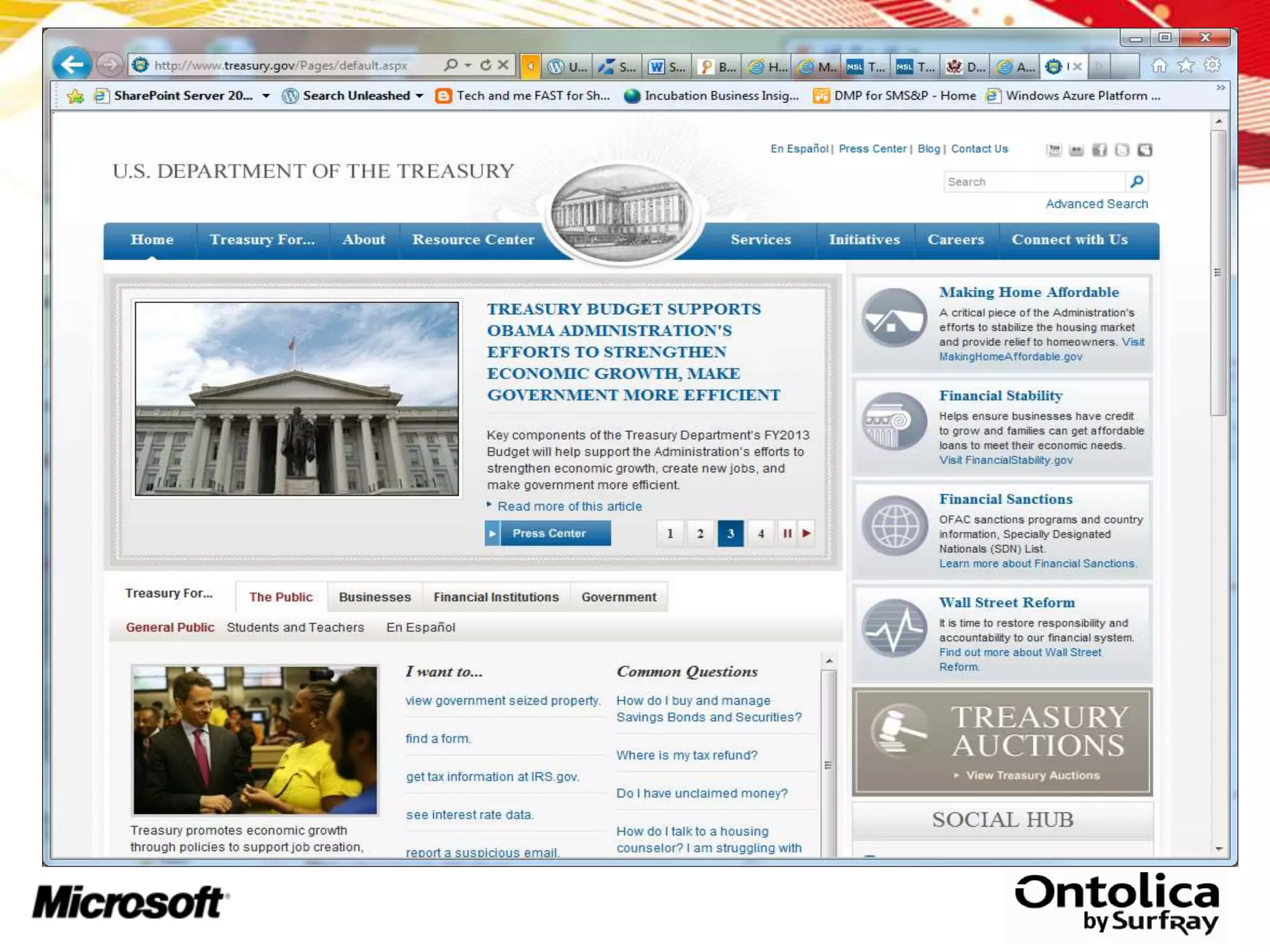Image resolution: width=1270 pixels, height=952 pixels.
Task: Pause the news slideshow
Action: [x=787, y=533]
